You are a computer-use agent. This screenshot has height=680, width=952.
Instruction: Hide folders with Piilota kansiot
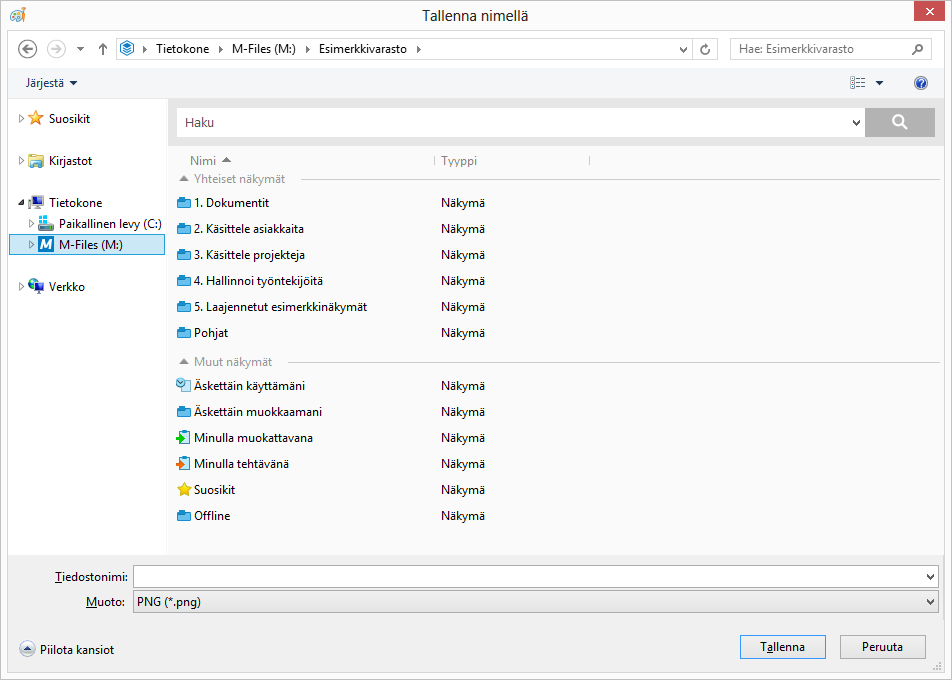point(67,650)
